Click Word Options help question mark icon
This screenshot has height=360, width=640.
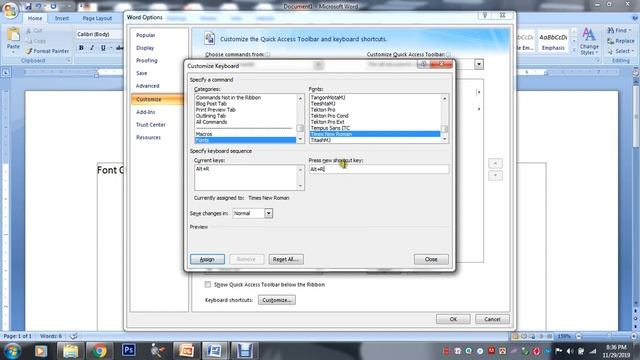click(x=485, y=16)
